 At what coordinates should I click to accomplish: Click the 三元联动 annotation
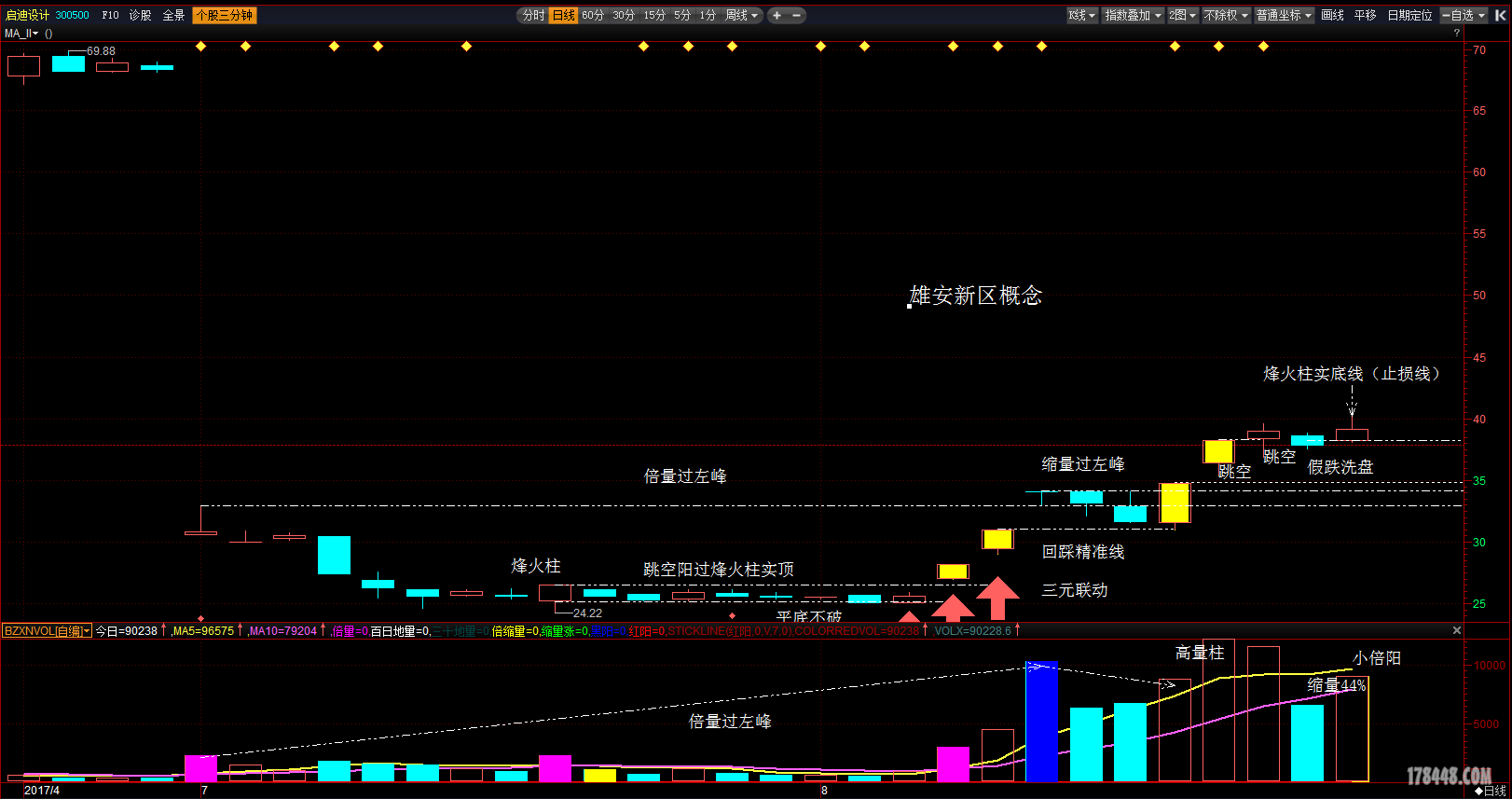(x=1075, y=590)
